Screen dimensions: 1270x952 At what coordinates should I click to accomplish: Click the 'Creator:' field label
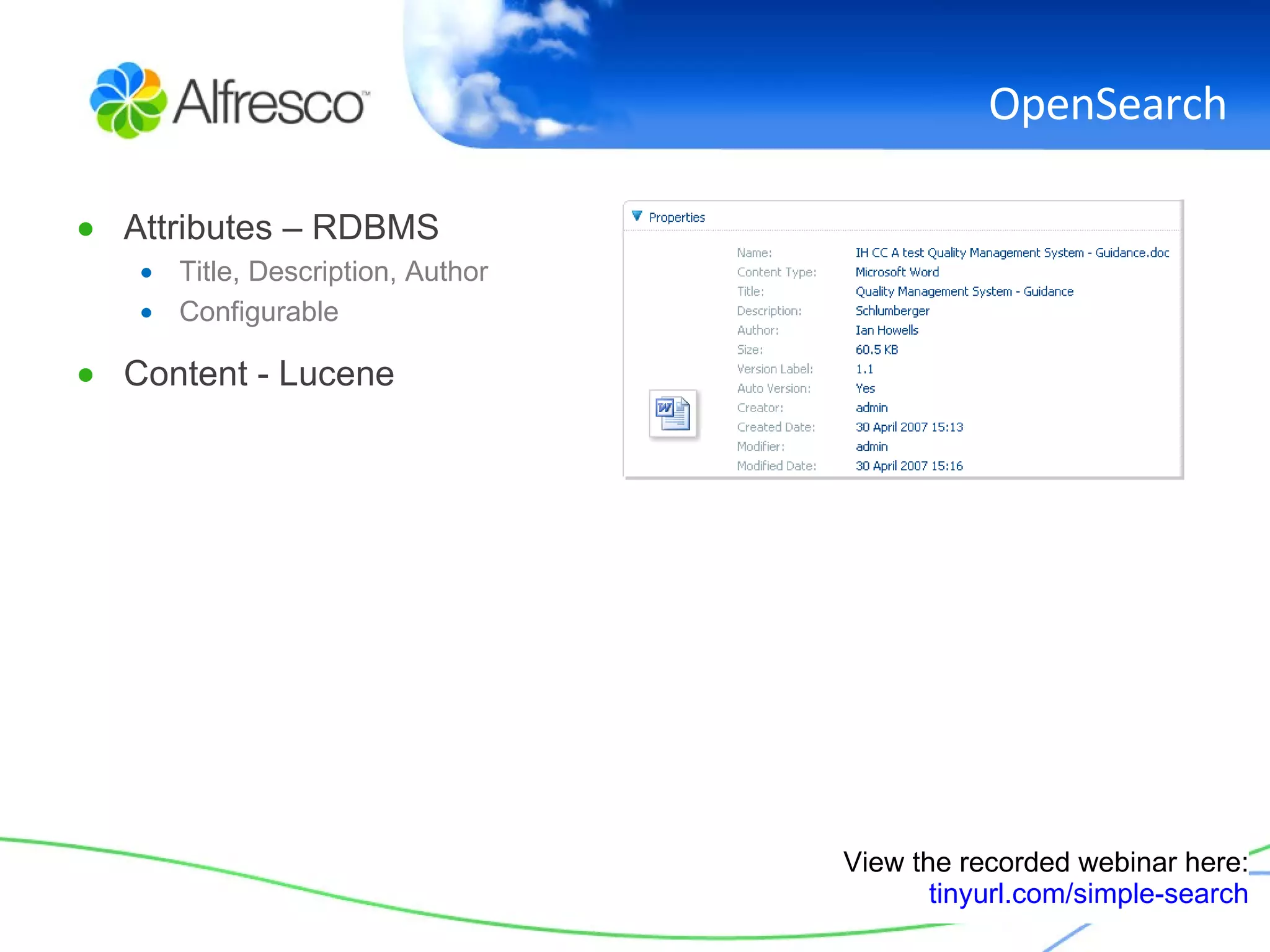point(760,408)
